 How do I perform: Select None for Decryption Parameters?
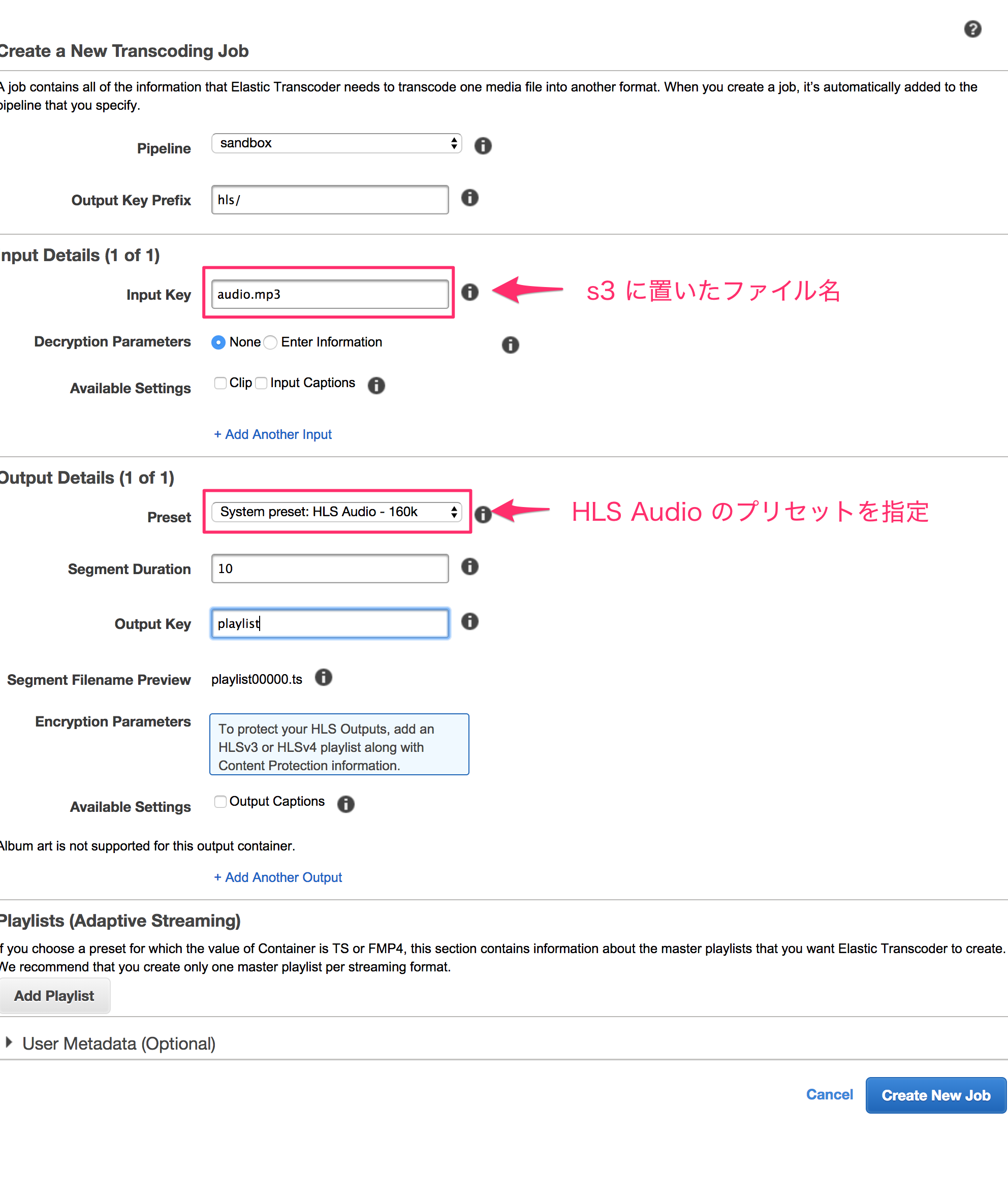coord(218,342)
